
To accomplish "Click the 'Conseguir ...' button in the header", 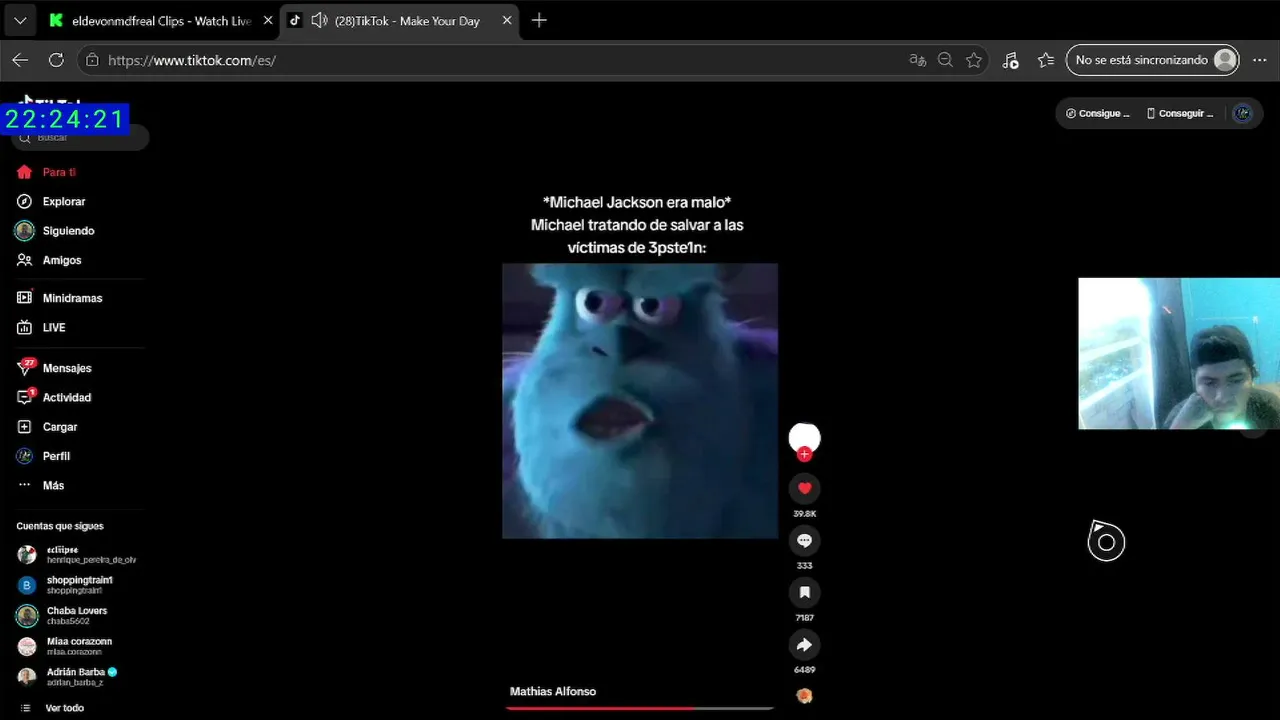I will point(1180,113).
